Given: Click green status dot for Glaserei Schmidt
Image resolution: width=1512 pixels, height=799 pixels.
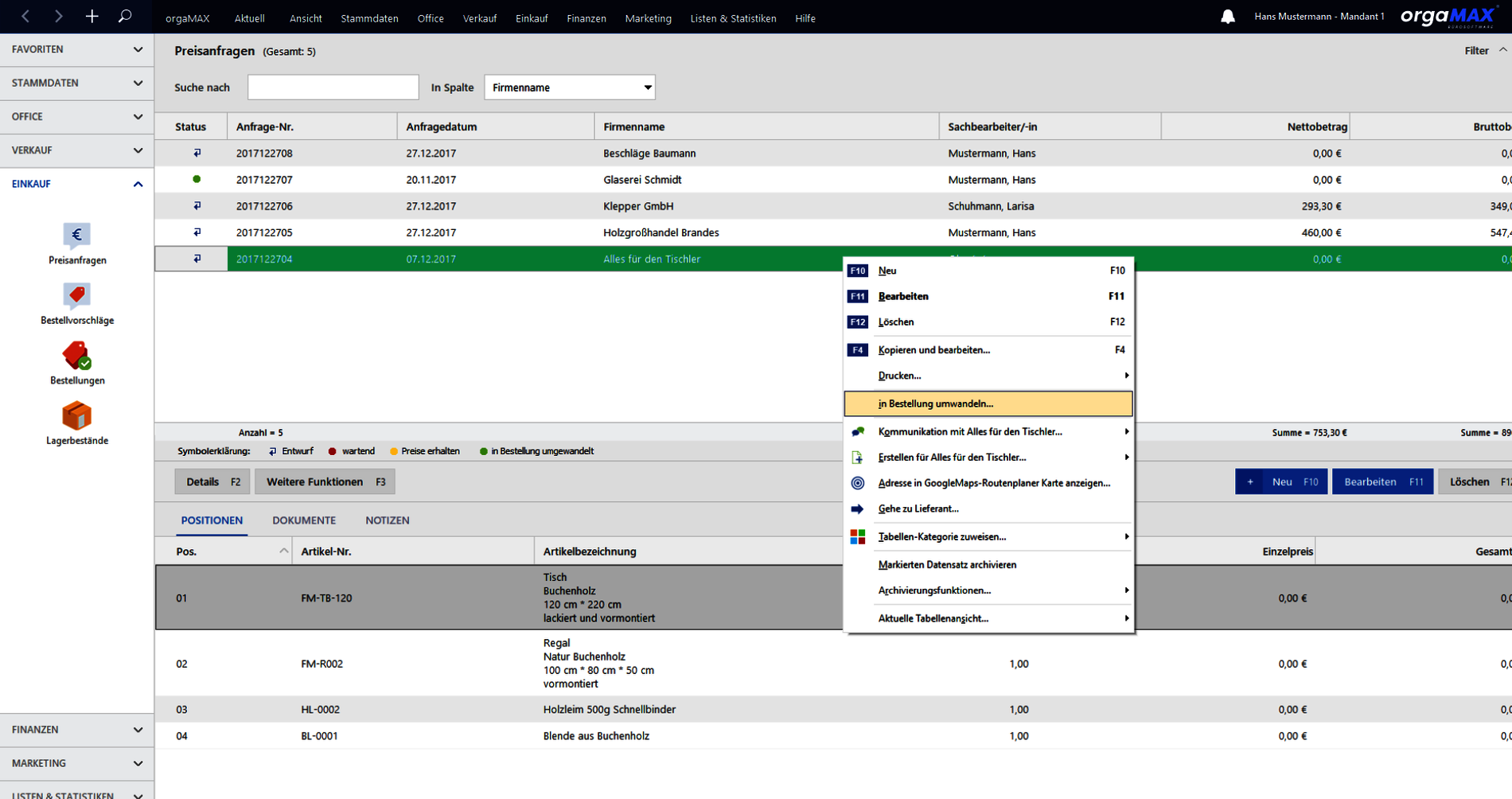Looking at the screenshot, I should coord(197,179).
